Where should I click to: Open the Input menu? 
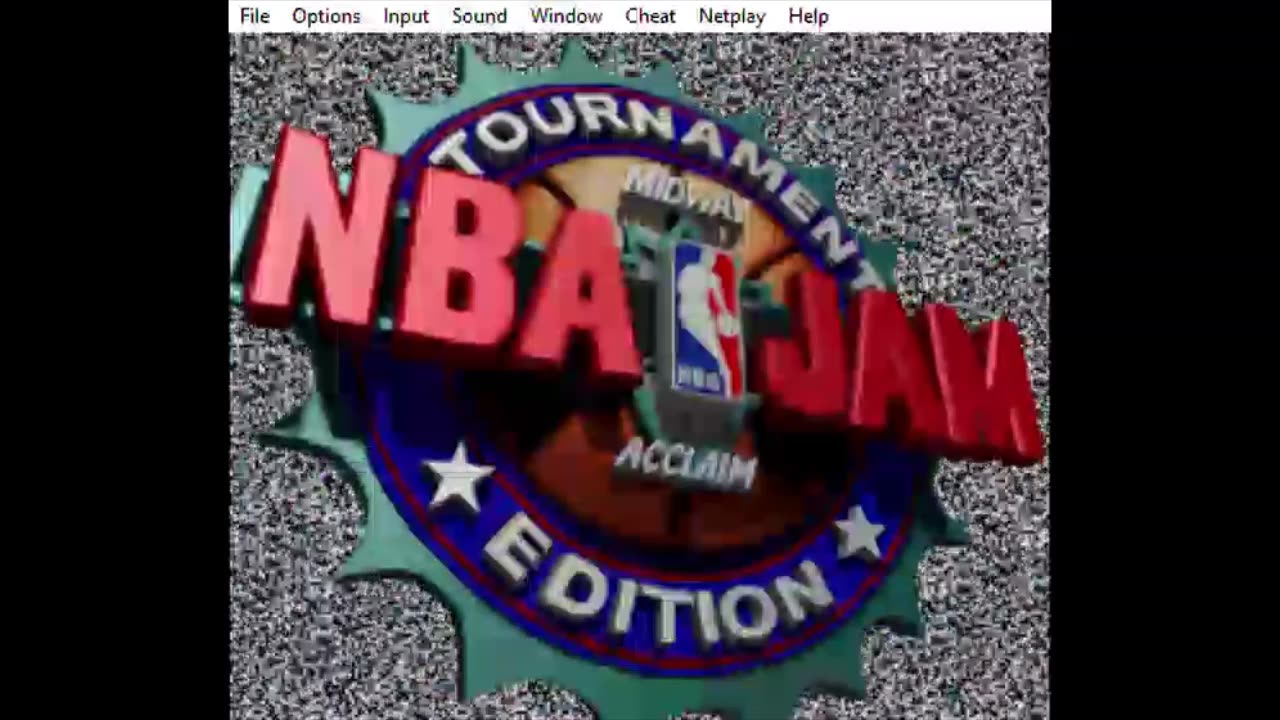pyautogui.click(x=406, y=16)
